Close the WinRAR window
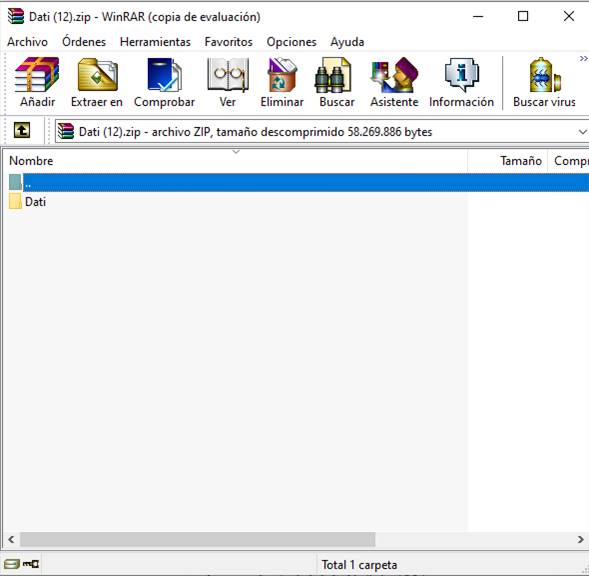589x576 pixels. (x=569, y=17)
